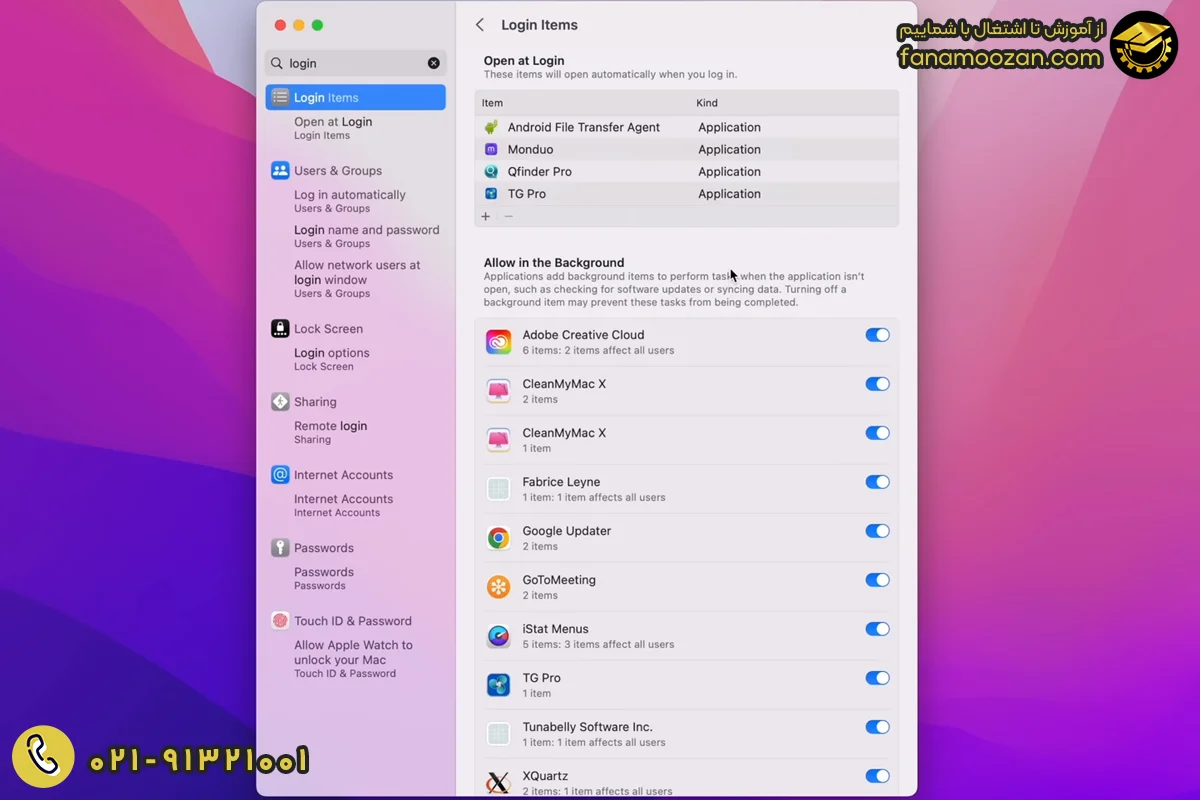Clear the search field with the x button
Screen dimensions: 1200x800
[x=434, y=63]
